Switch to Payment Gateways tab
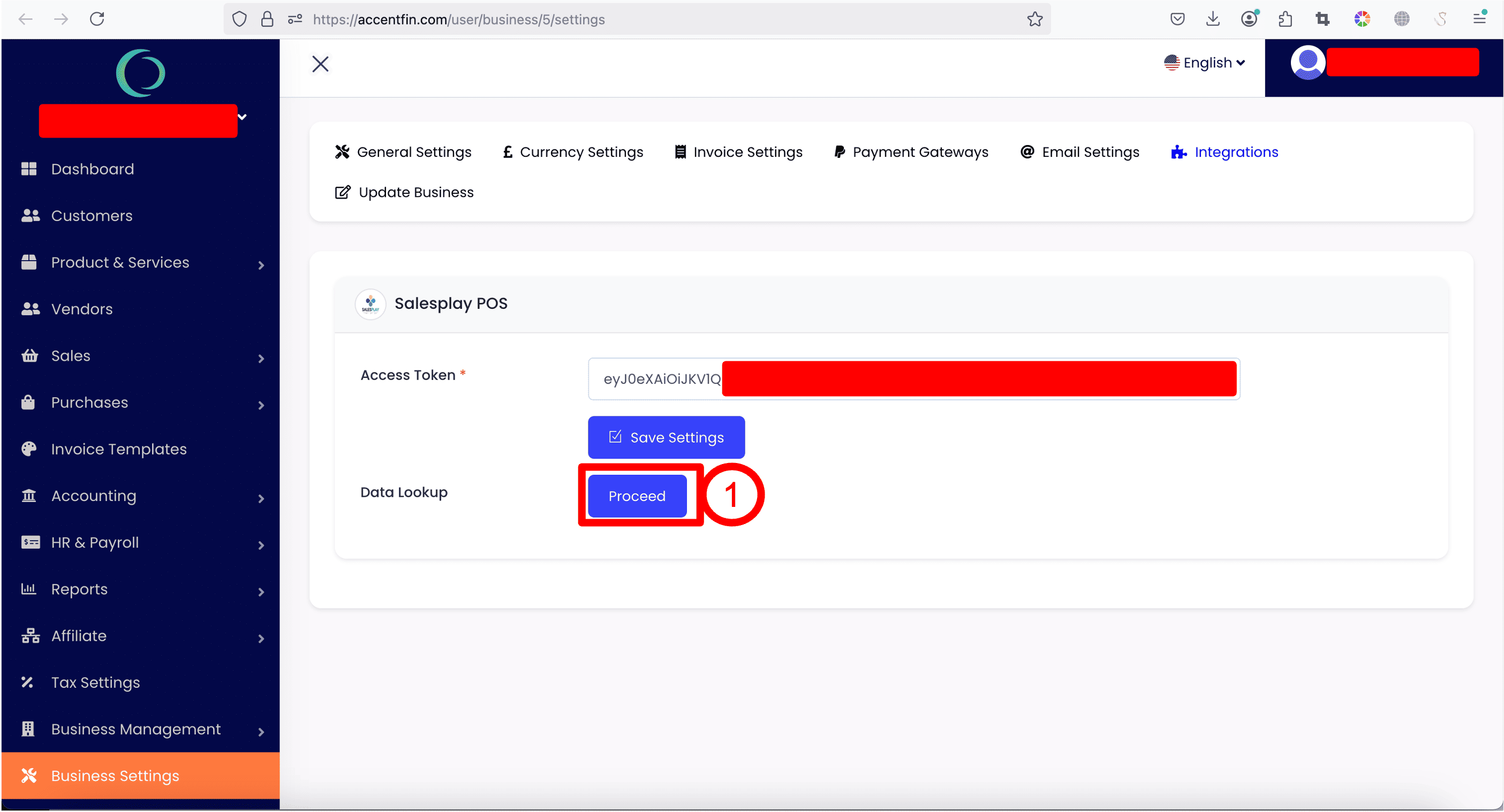 pyautogui.click(x=911, y=152)
